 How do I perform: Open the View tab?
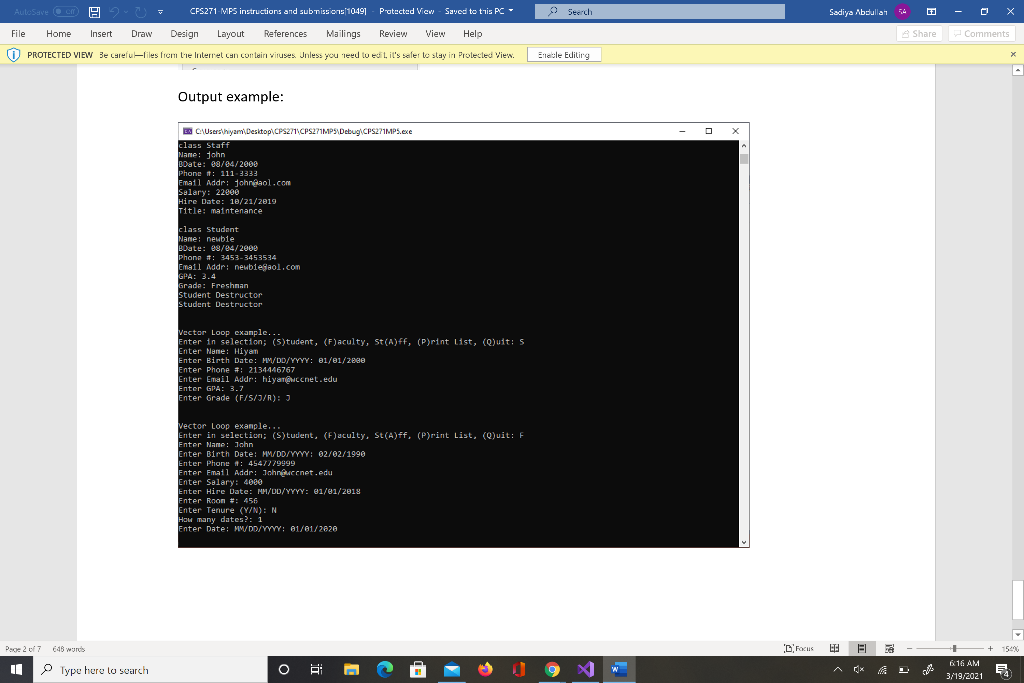[x=435, y=34]
